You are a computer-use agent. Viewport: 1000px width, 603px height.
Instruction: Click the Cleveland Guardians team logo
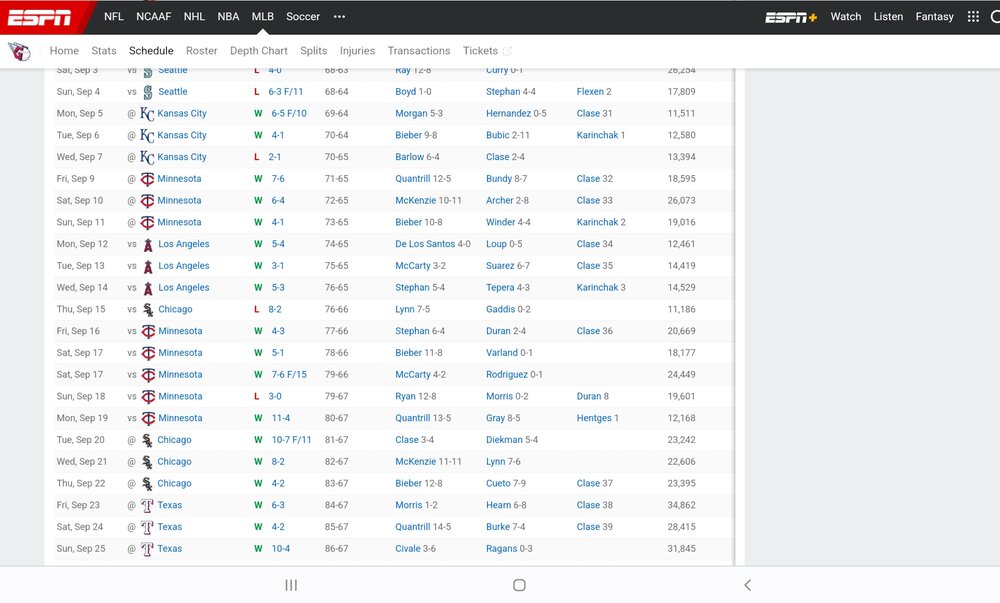[x=19, y=51]
